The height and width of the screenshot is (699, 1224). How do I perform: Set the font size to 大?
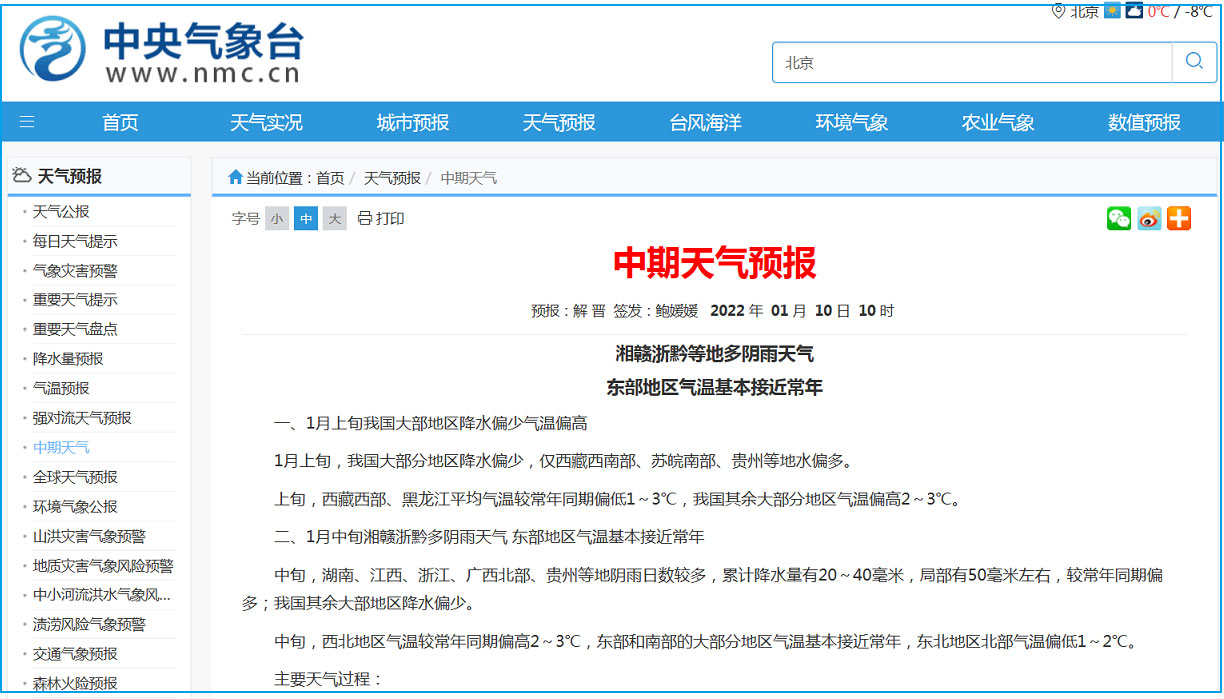(335, 218)
